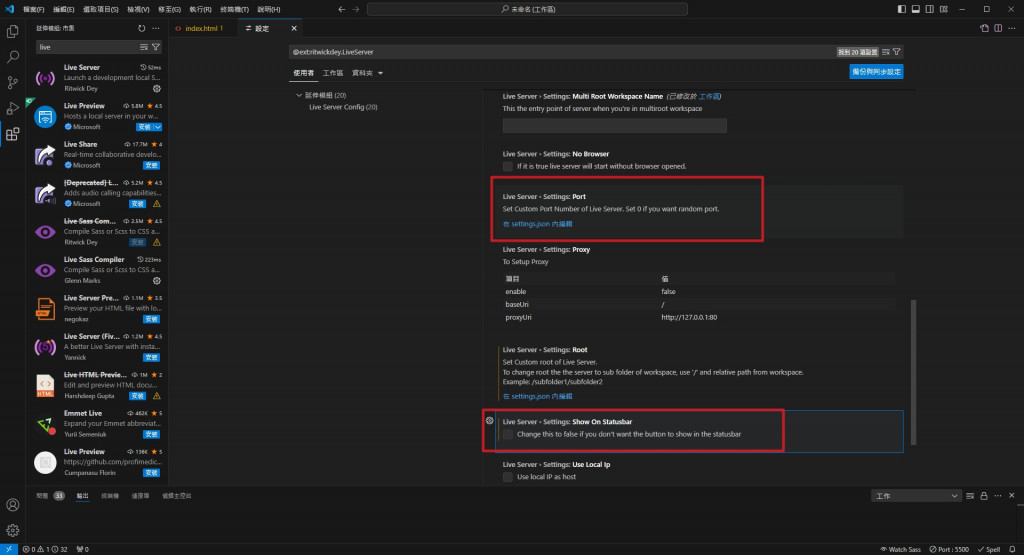Select the 工作區 settings tab
This screenshot has width=1024, height=555.
(x=333, y=73)
